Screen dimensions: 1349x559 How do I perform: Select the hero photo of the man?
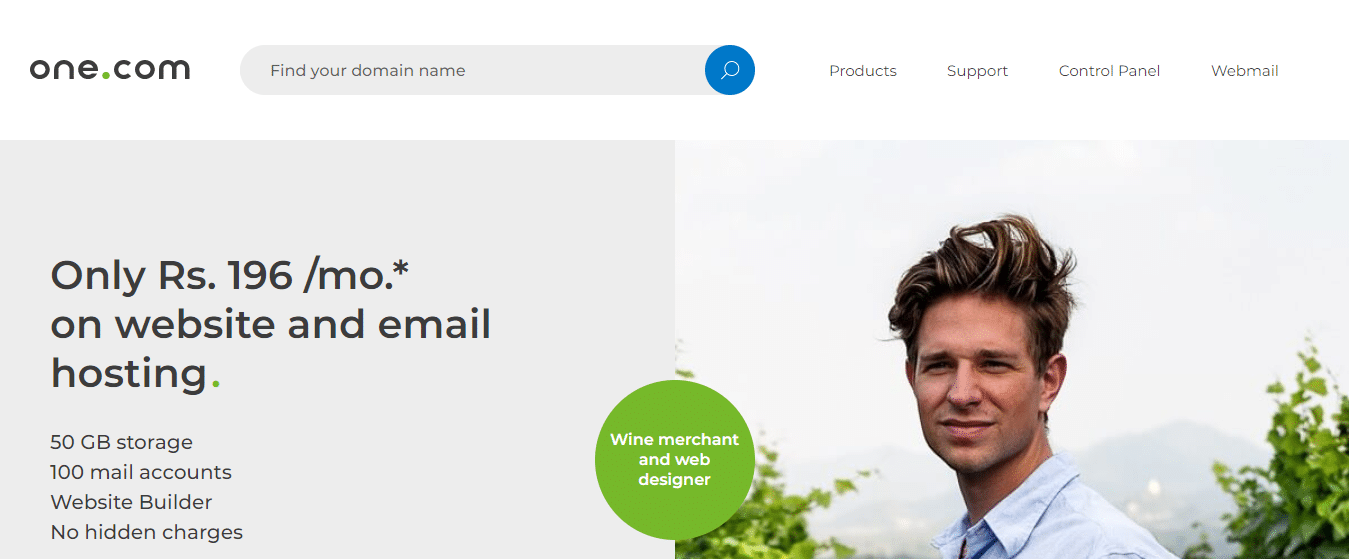1012,349
